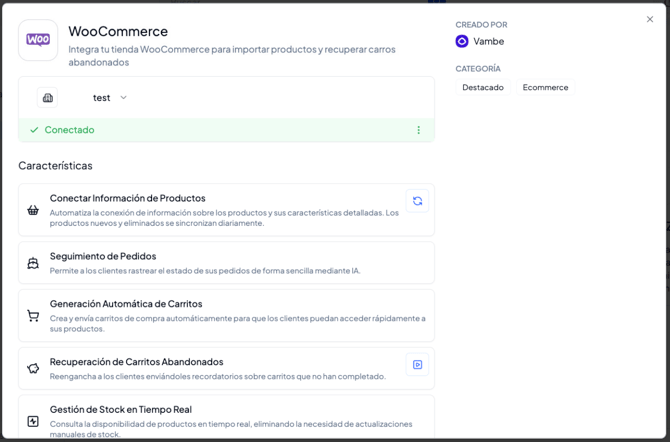The width and height of the screenshot is (670, 442).
Task: Click the store icon beside test
Action: tap(47, 98)
